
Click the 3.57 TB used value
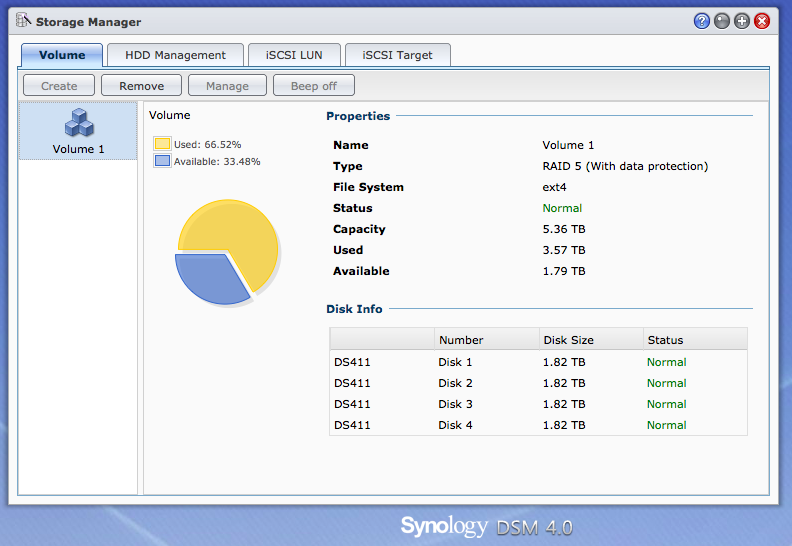564,250
